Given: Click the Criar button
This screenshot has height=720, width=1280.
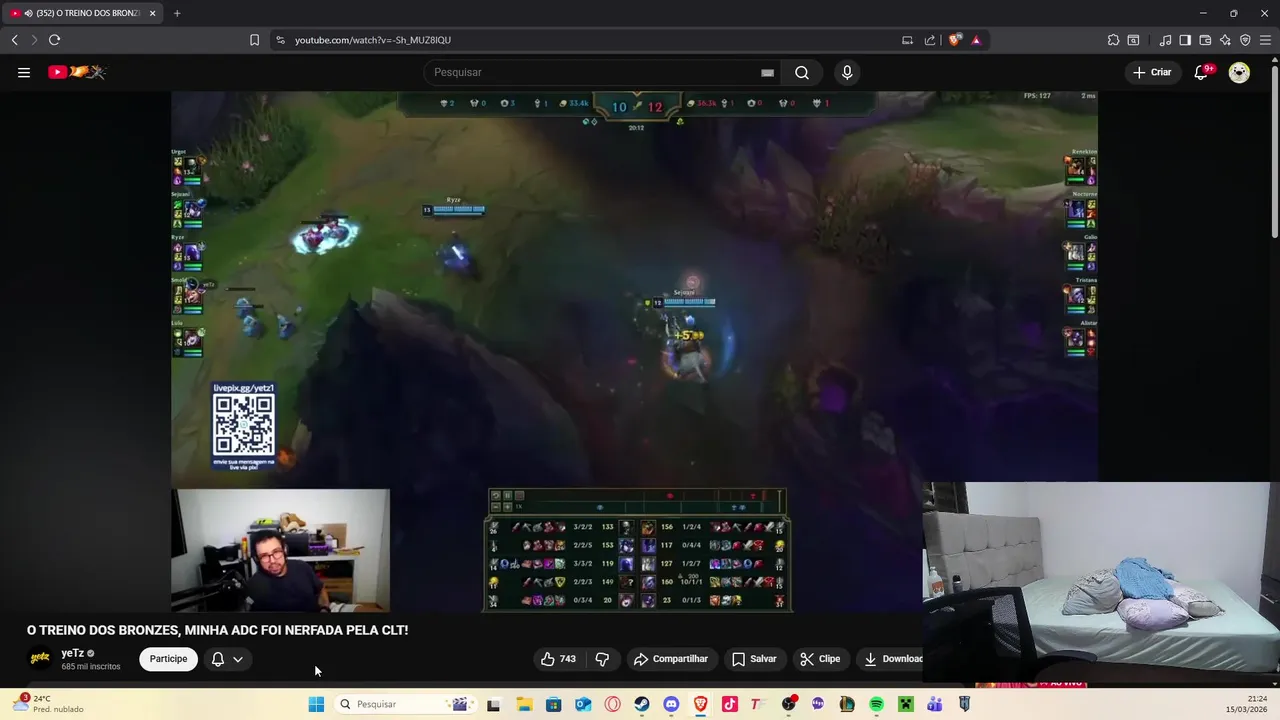Looking at the screenshot, I should (1152, 72).
